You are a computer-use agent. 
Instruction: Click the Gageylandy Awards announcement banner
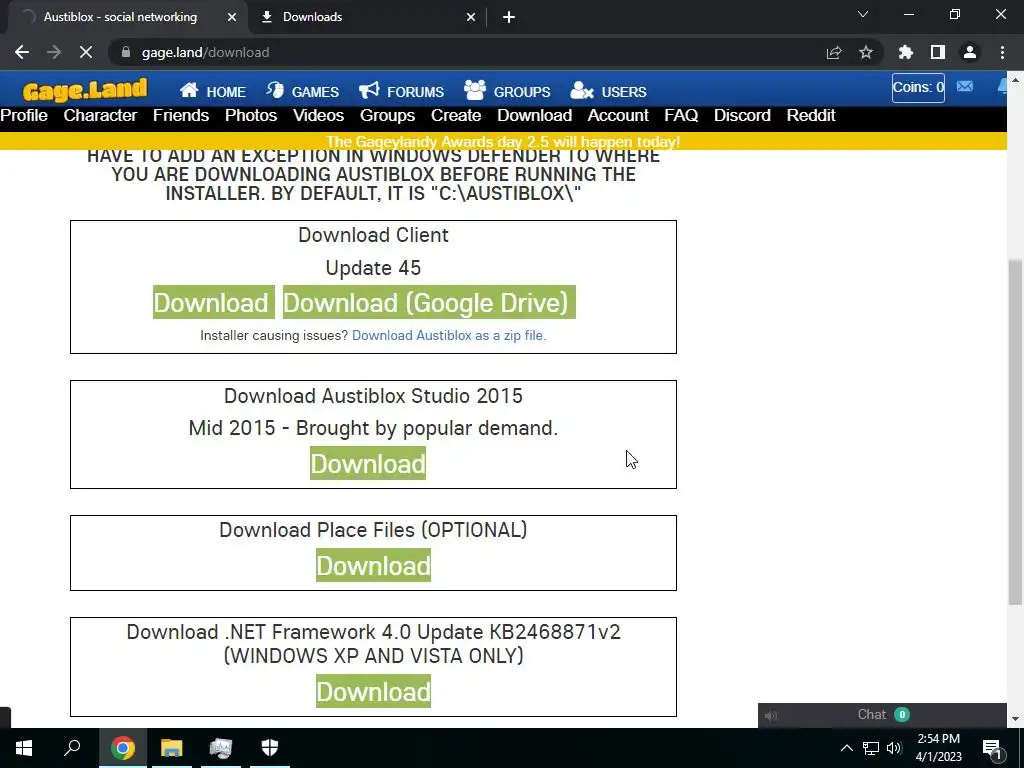coord(503,141)
